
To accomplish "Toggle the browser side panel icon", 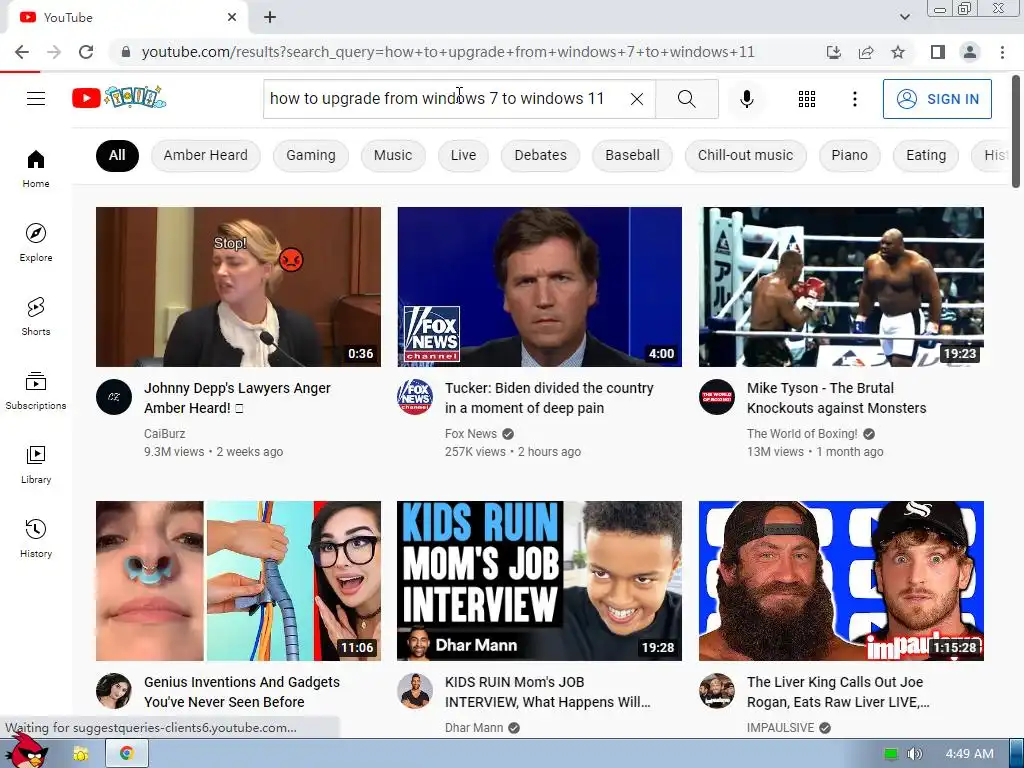I will click(938, 52).
